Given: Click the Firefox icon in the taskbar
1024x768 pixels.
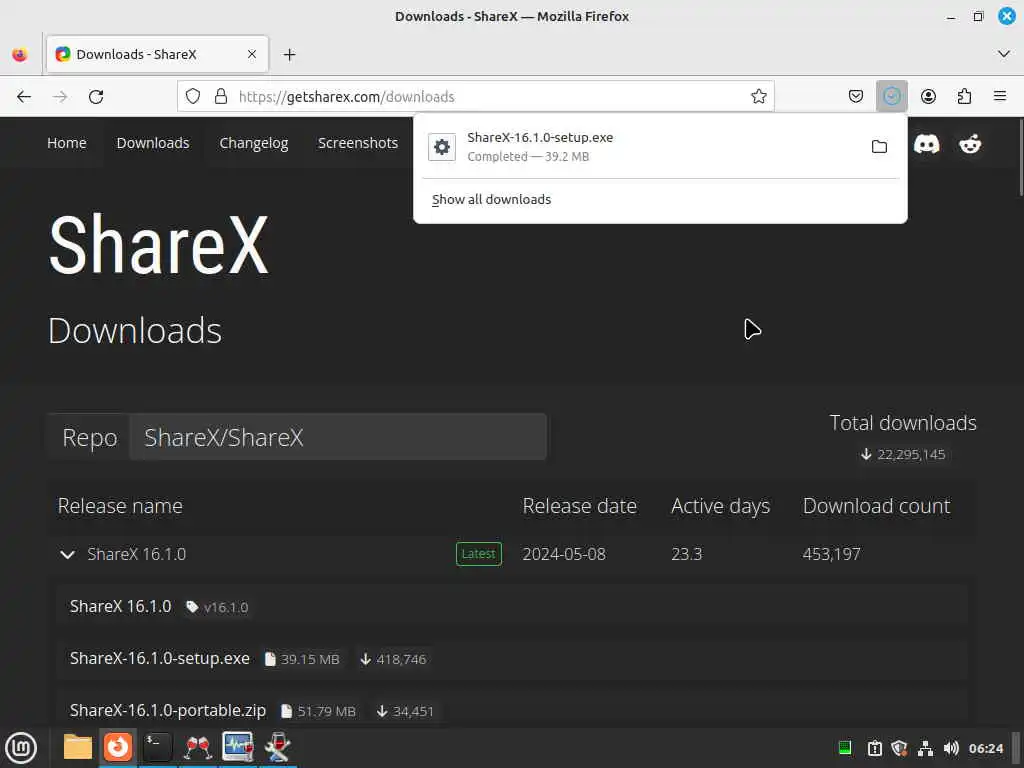Looking at the screenshot, I should click(118, 746).
